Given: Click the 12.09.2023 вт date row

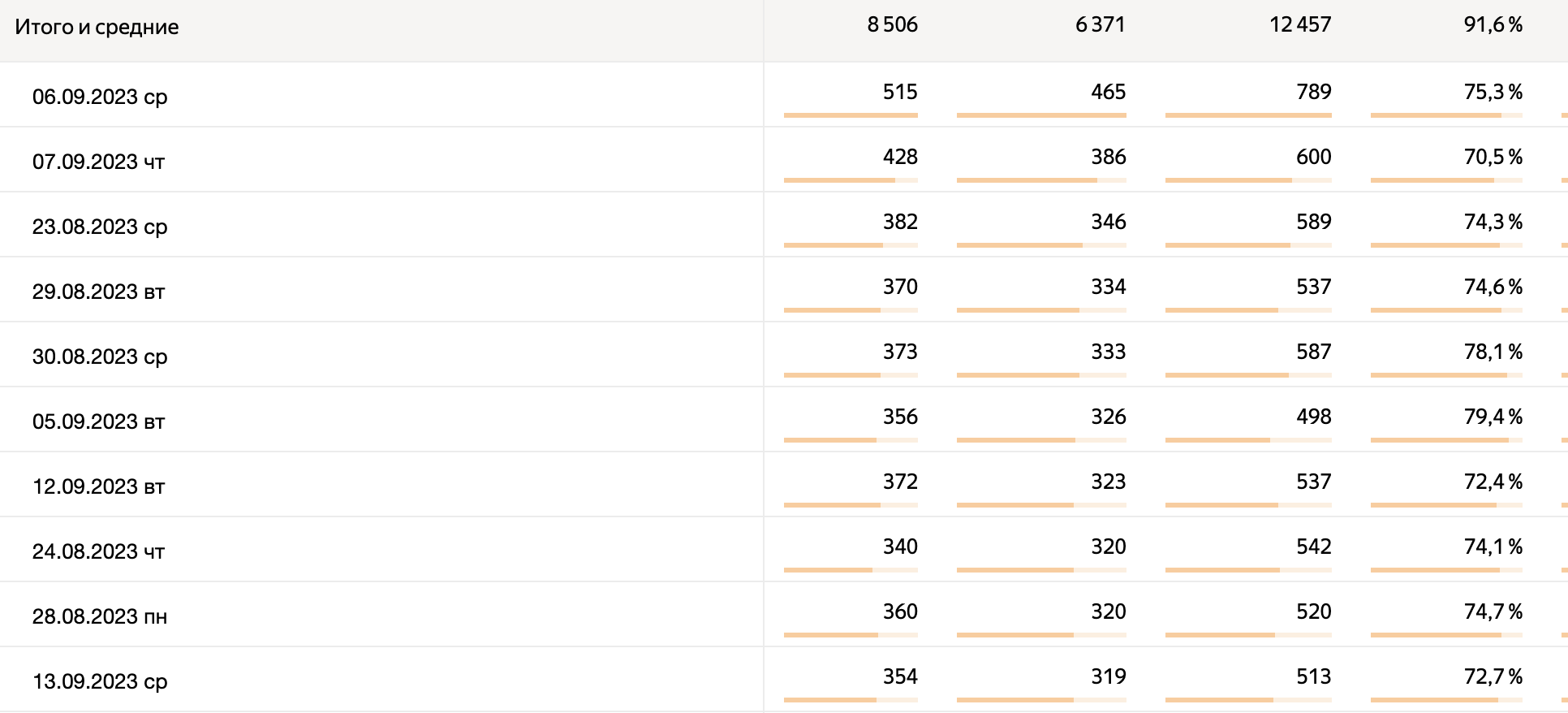Looking at the screenshot, I should (x=98, y=486).
